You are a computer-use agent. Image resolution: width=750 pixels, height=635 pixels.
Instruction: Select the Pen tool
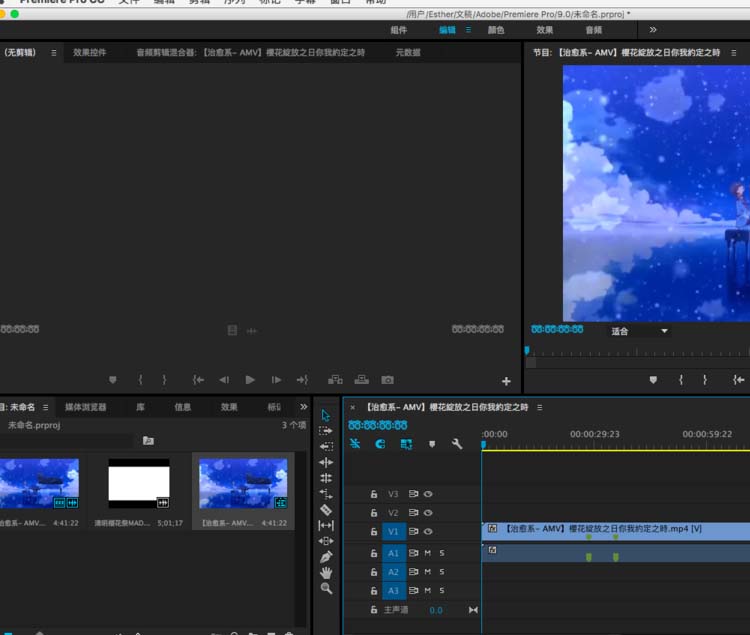coord(326,557)
